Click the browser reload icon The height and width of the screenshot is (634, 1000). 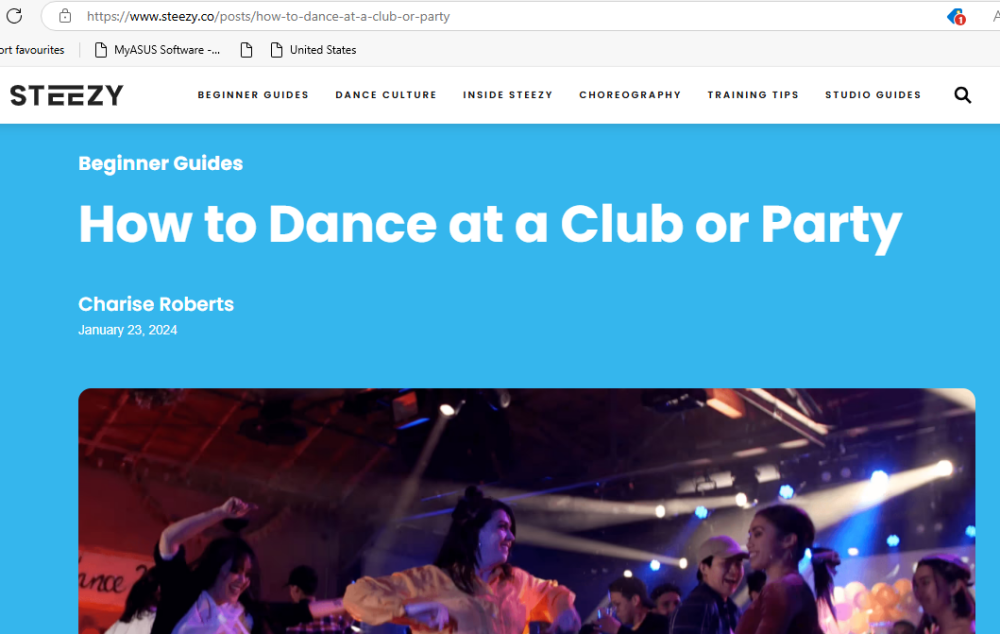[x=14, y=16]
